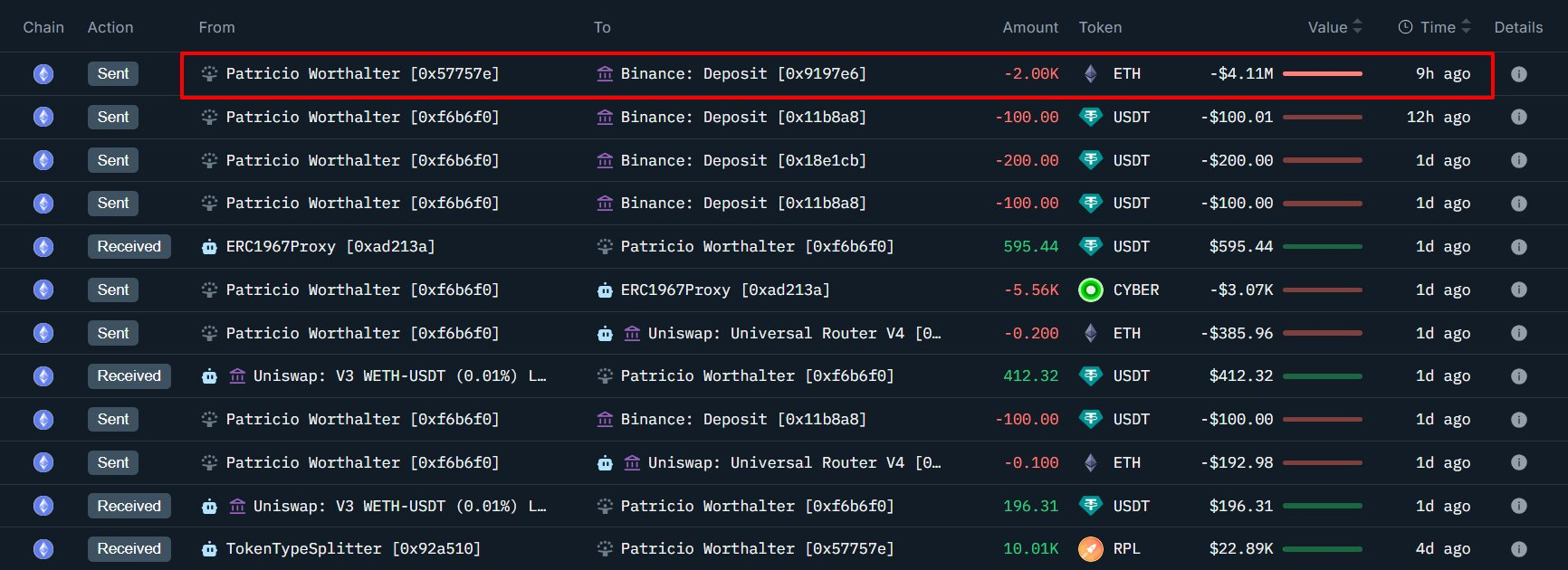Click the Amount column header
Screen dimensions: 1568x570
[x=1029, y=27]
